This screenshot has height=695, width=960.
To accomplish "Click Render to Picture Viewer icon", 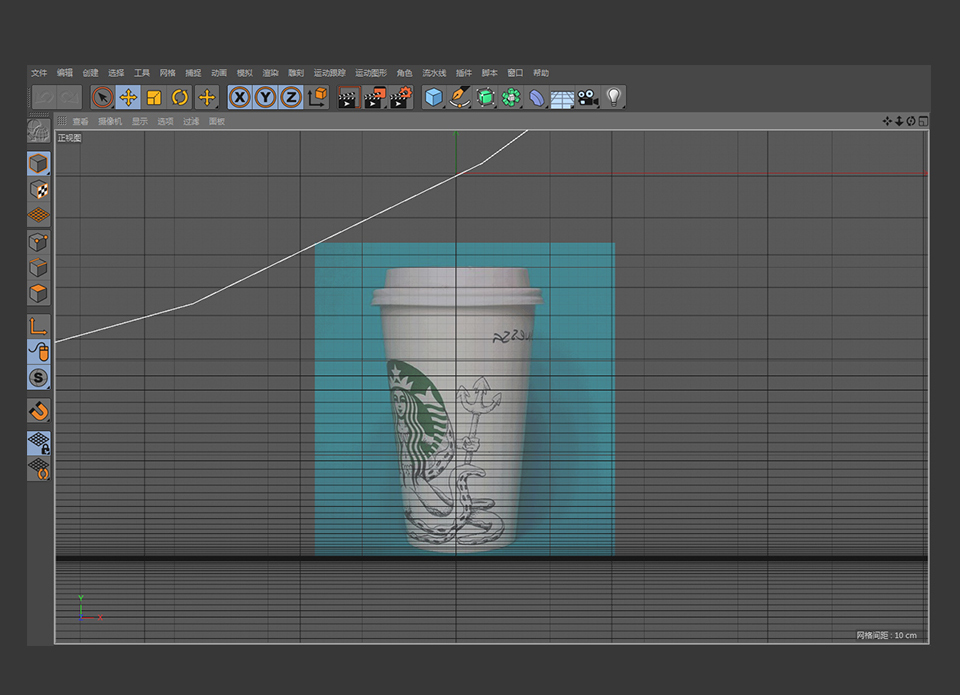I will 375,97.
